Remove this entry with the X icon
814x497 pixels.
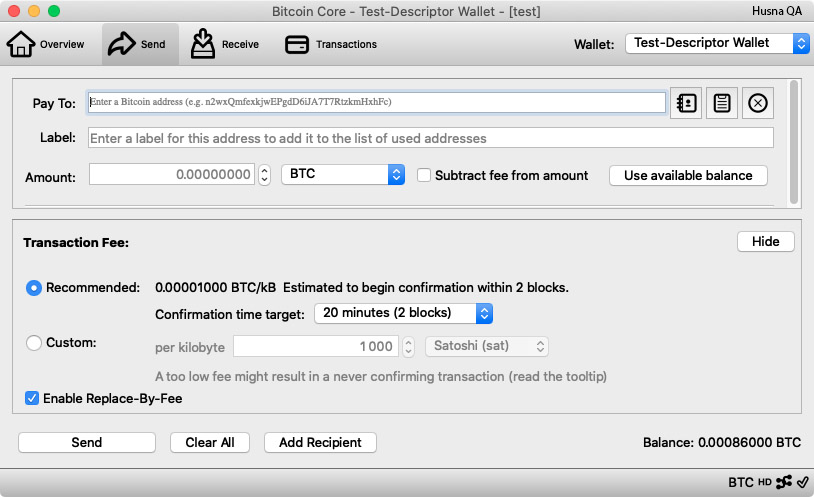click(757, 103)
